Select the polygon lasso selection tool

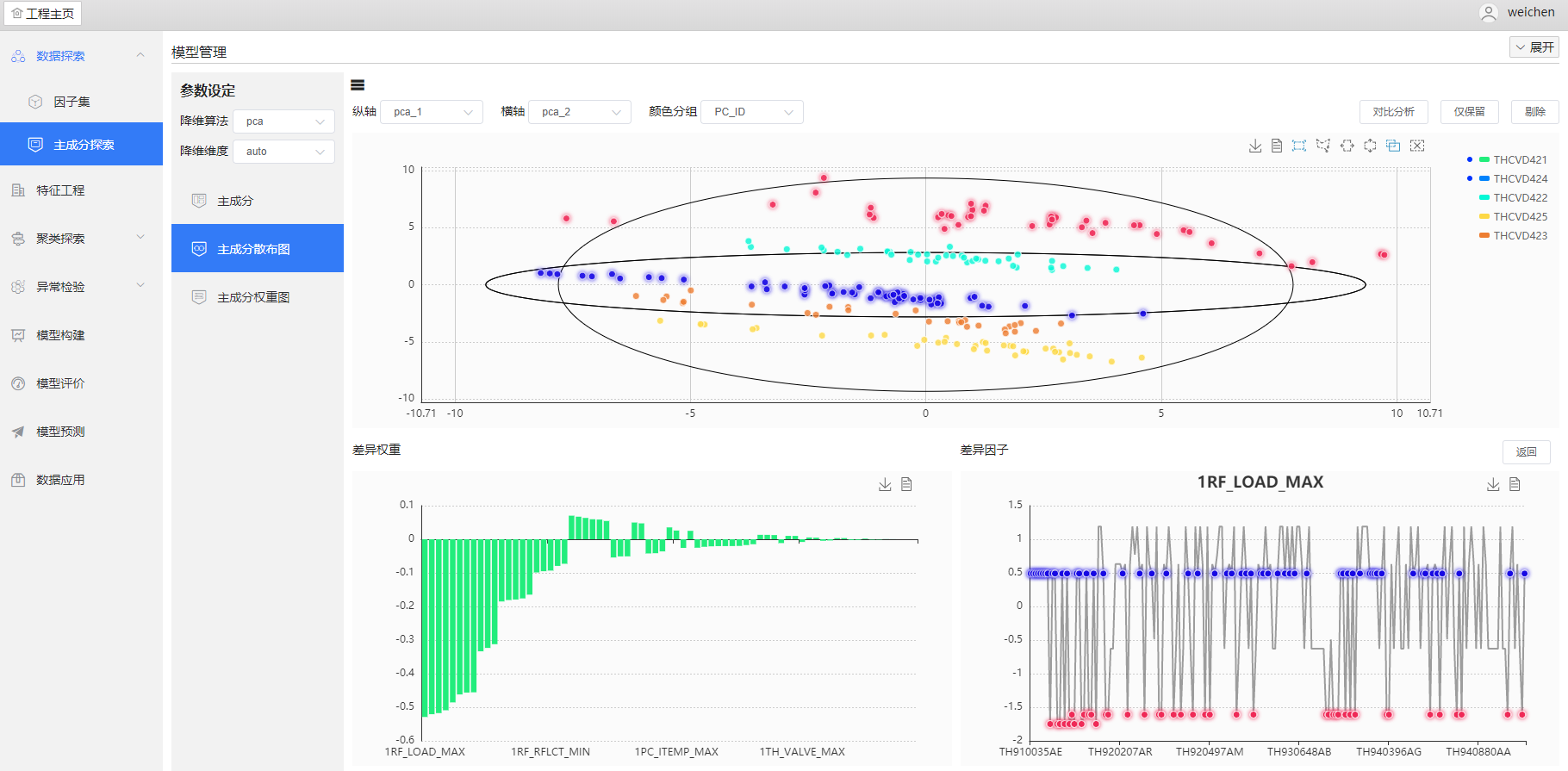click(1323, 146)
